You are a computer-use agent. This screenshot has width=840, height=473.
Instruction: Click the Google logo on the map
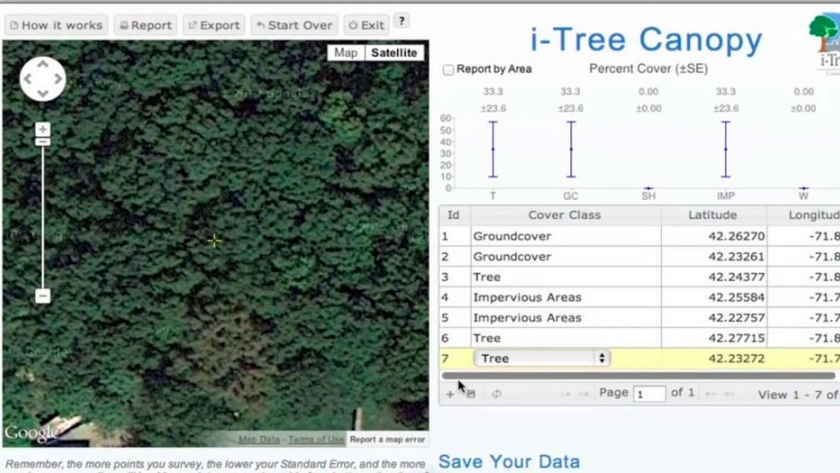point(29,433)
